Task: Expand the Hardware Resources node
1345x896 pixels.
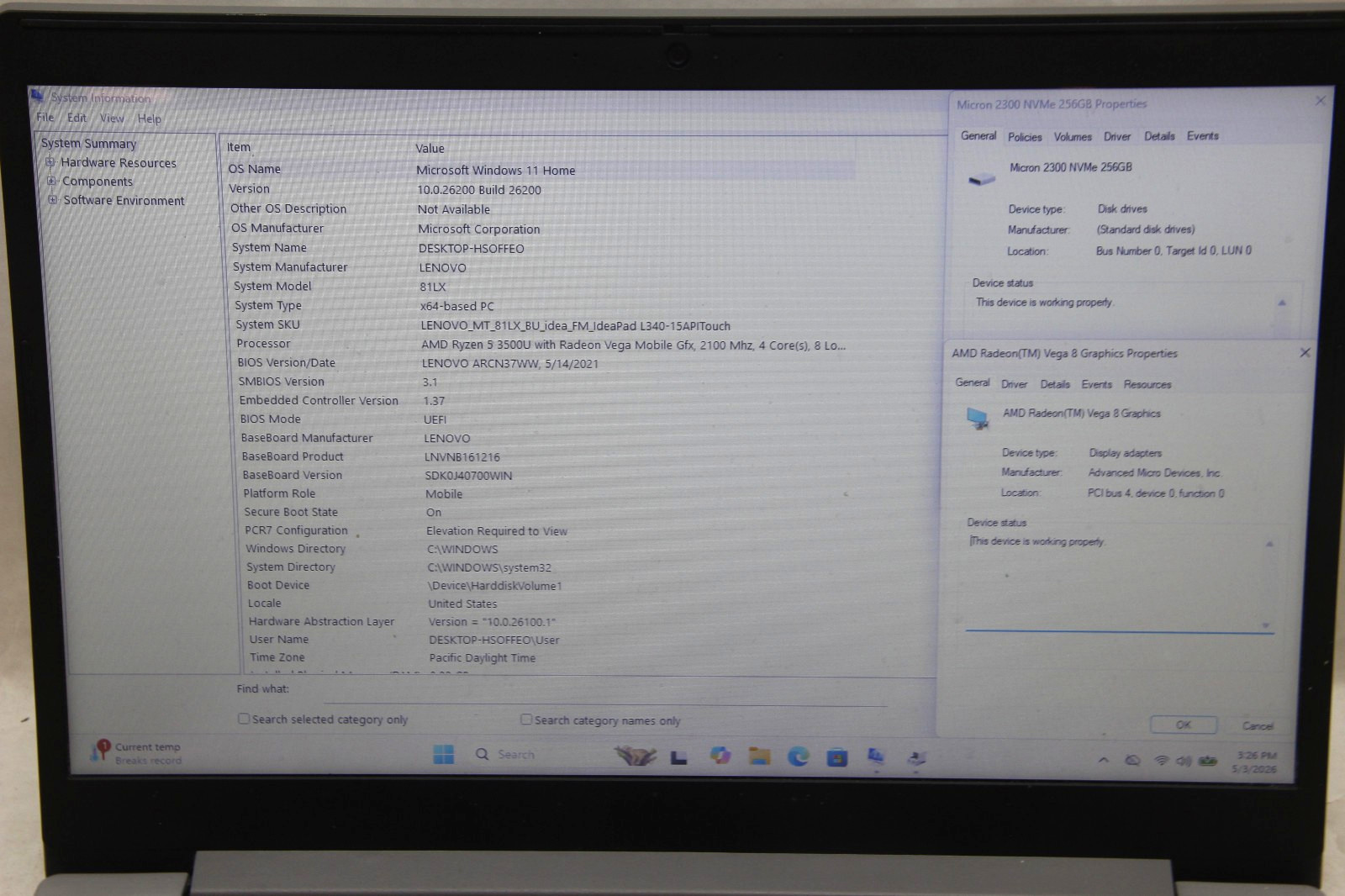Action: [50, 162]
